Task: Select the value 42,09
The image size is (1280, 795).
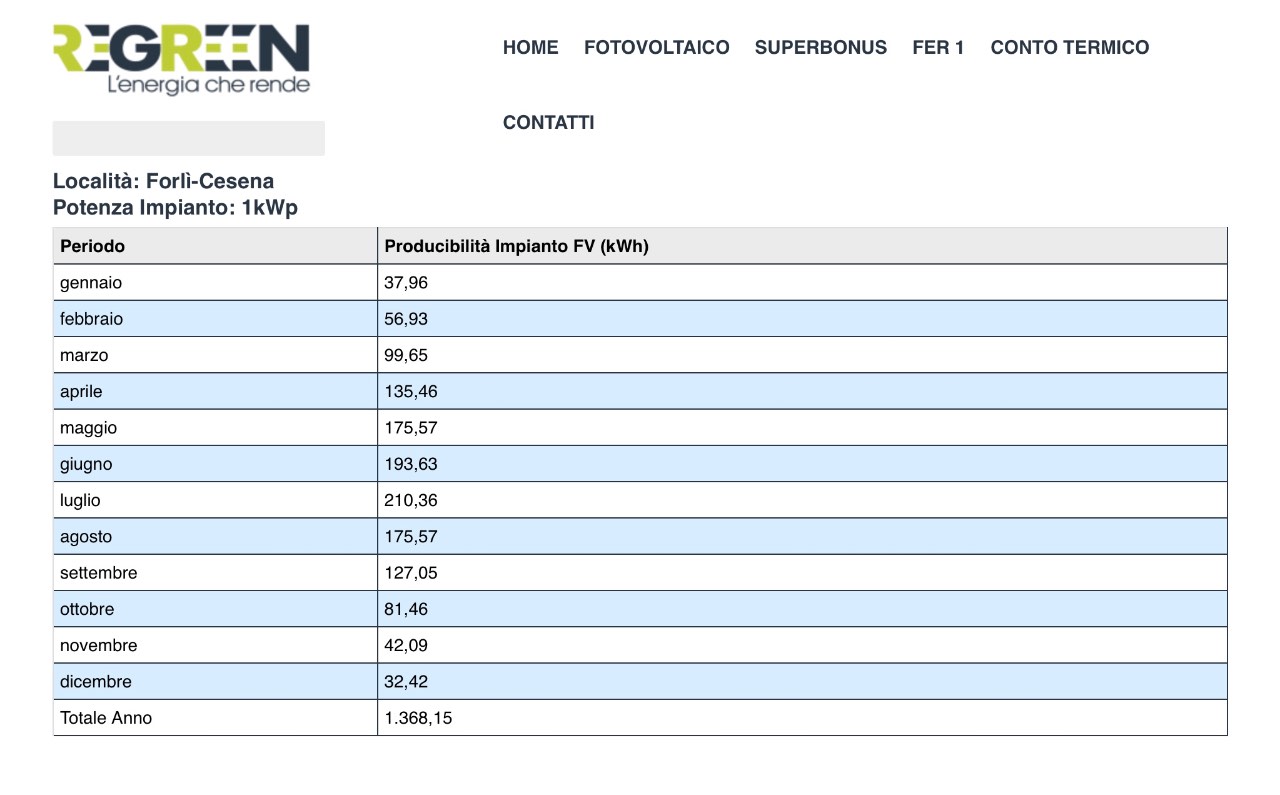Action: [x=406, y=645]
